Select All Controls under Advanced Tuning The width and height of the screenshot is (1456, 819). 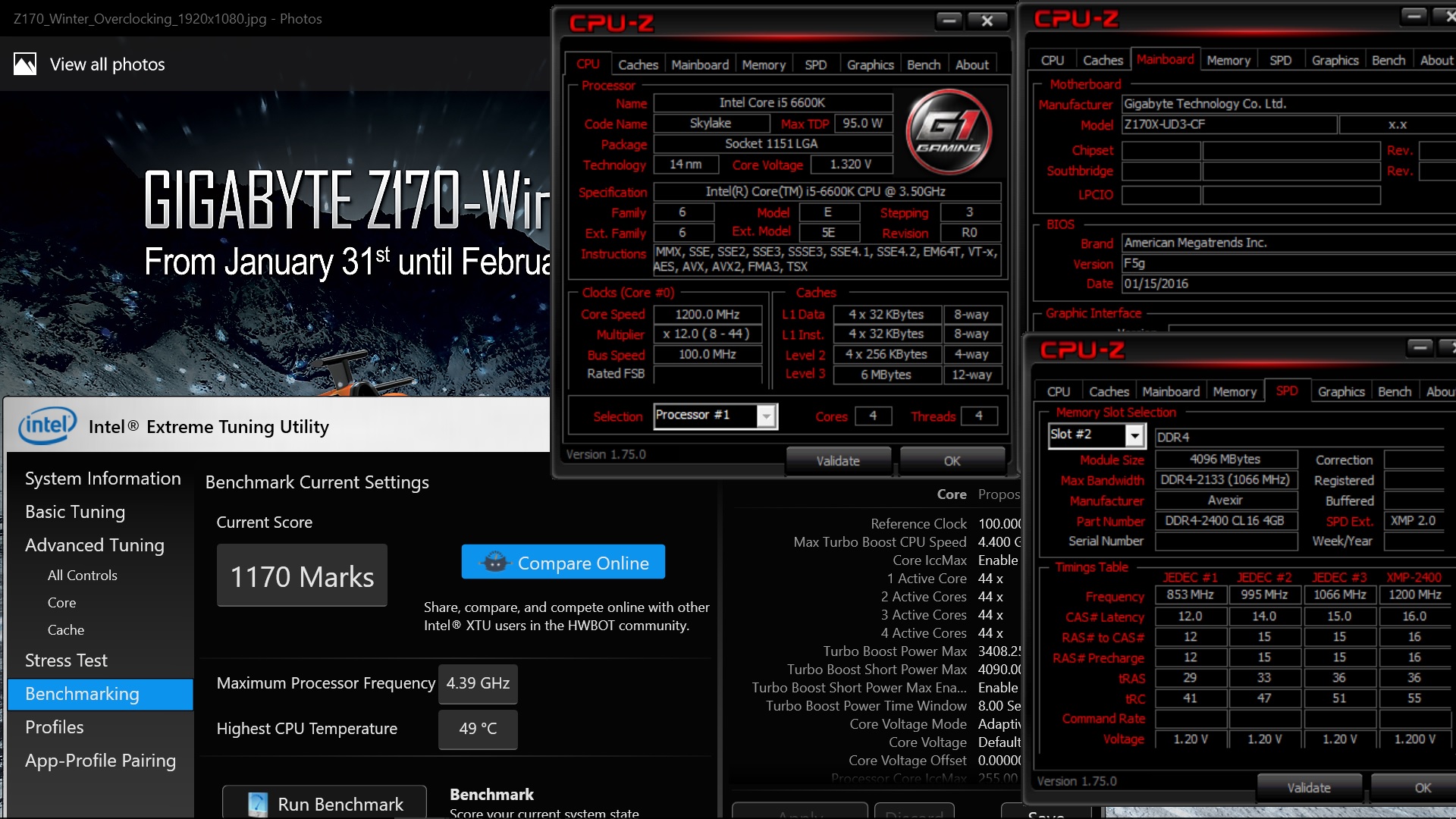83,575
